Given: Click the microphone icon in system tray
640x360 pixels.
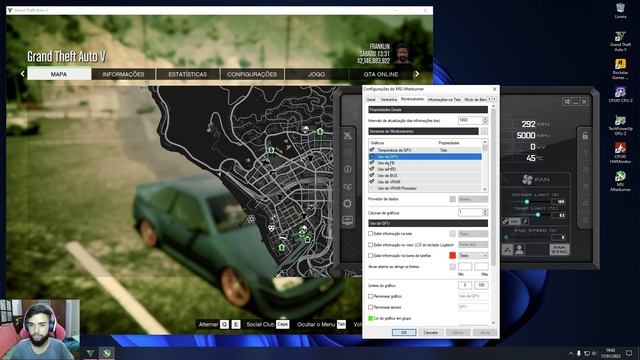Looking at the screenshot, I should click(x=579, y=353).
